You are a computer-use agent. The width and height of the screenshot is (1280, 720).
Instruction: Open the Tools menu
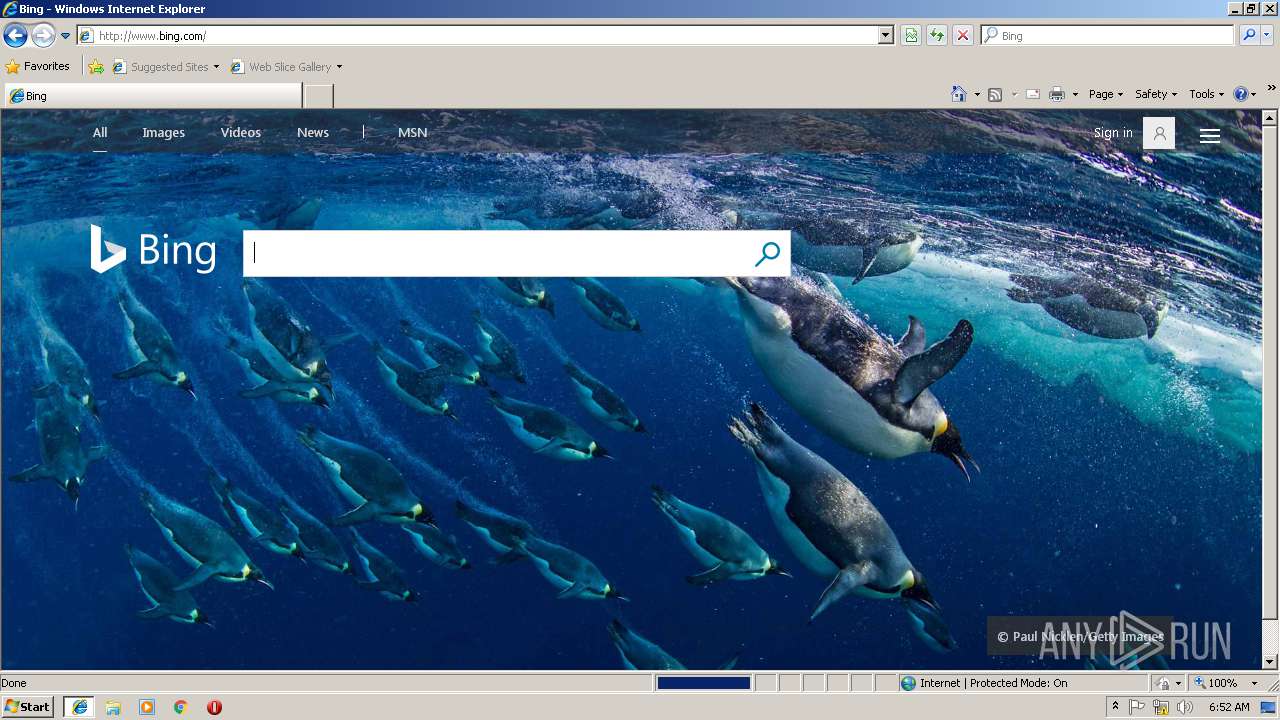coord(1207,94)
